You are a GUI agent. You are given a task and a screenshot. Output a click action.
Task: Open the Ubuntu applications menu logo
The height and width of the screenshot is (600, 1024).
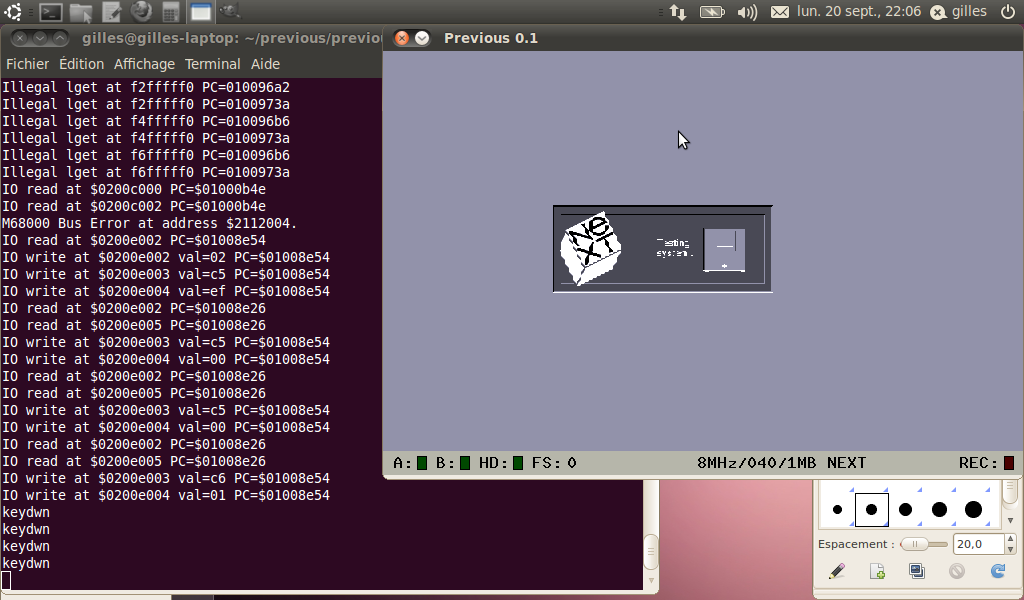(x=14, y=12)
